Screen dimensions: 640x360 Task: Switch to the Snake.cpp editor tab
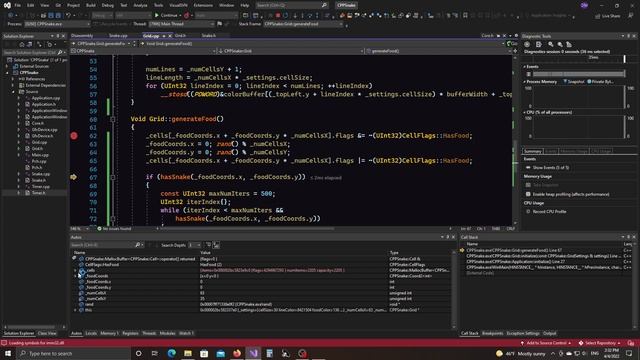coord(118,36)
